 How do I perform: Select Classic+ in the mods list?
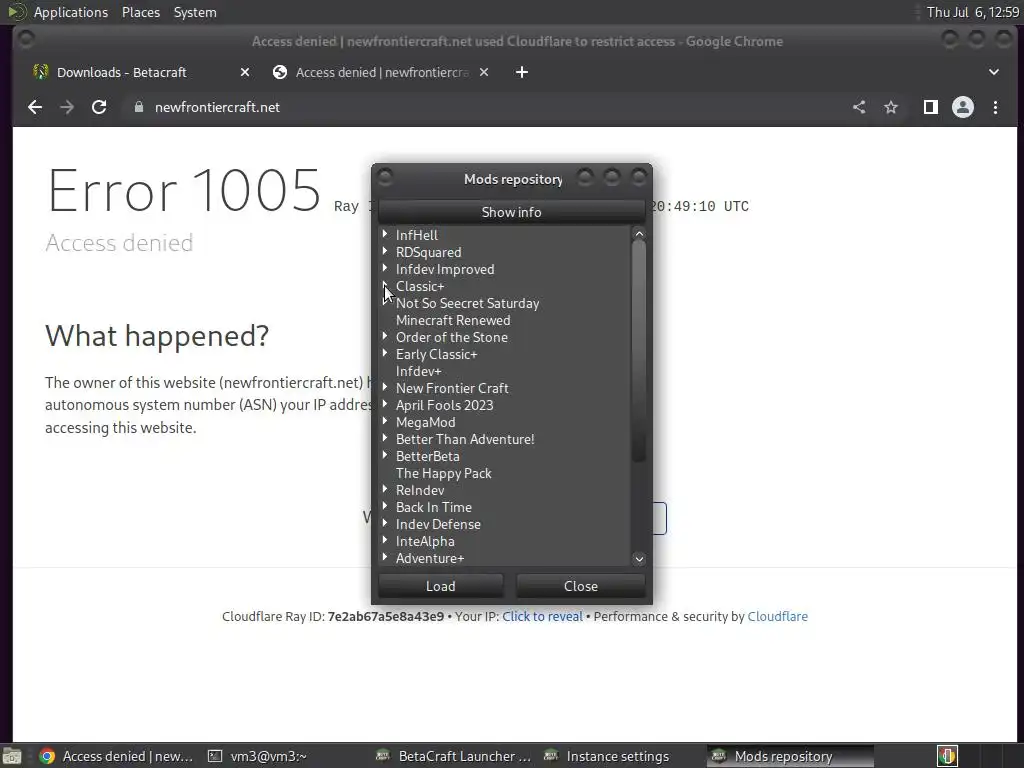[x=420, y=286]
